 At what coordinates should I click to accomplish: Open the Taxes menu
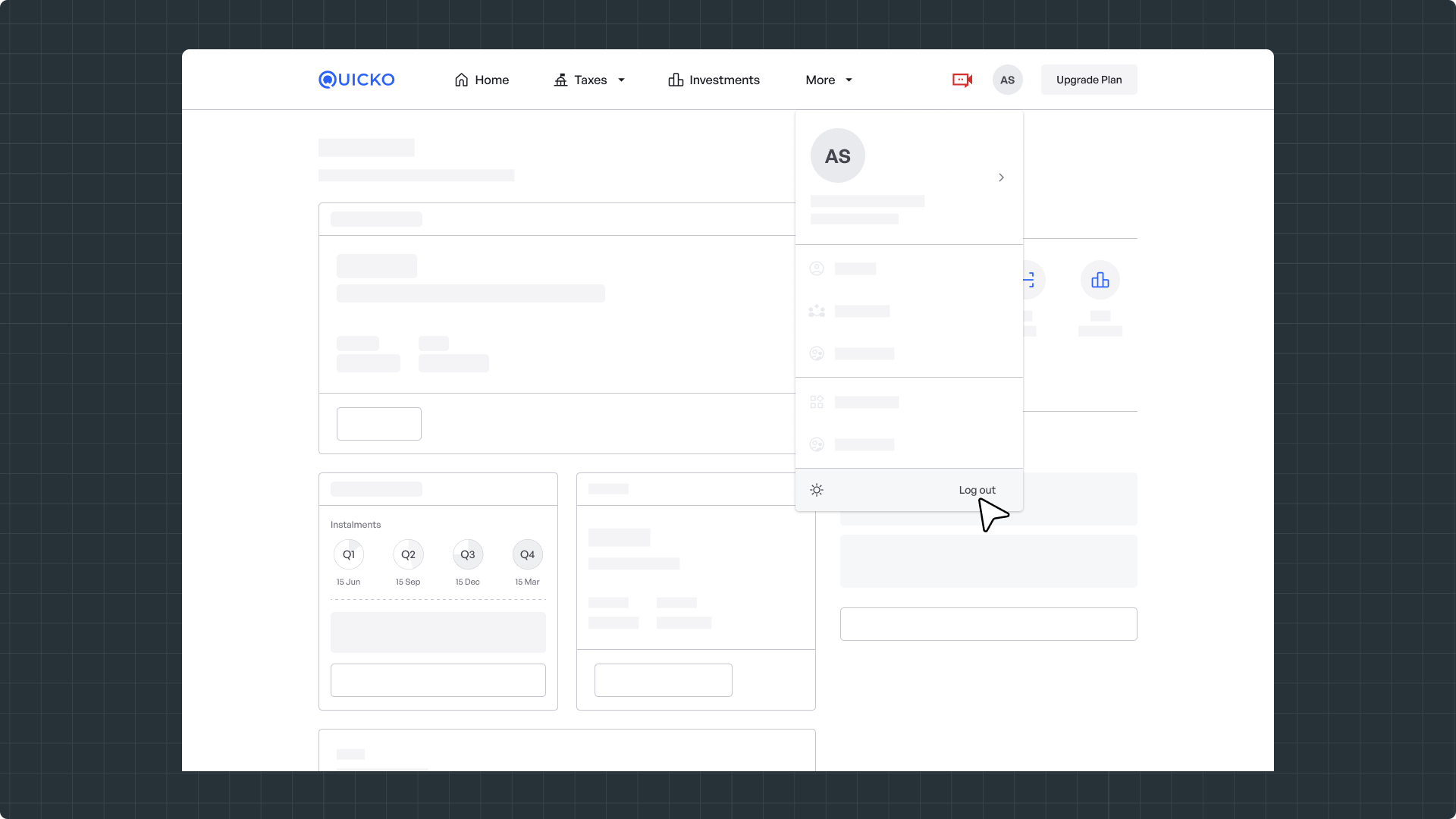coord(589,80)
